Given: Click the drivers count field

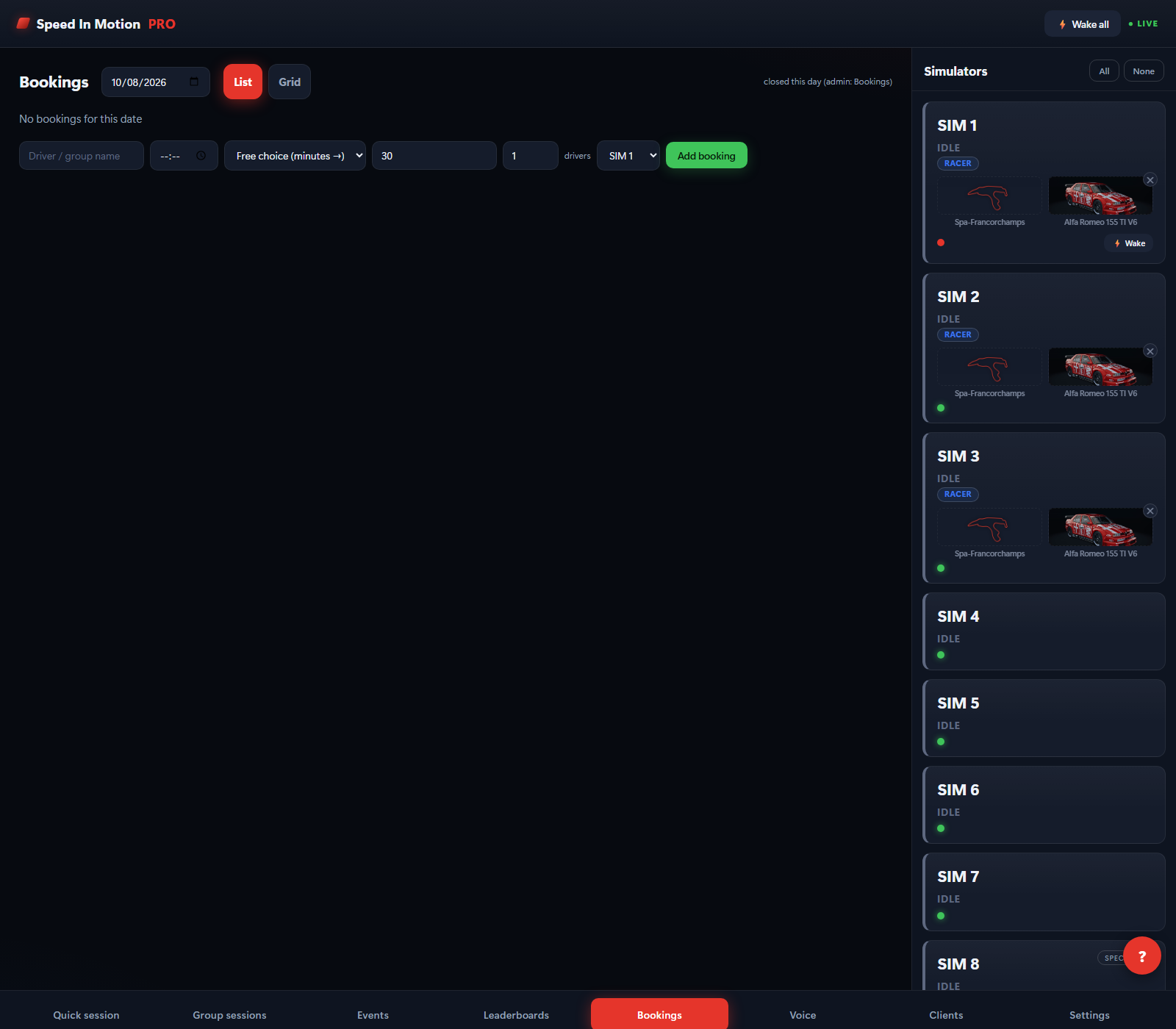Looking at the screenshot, I should [x=531, y=156].
